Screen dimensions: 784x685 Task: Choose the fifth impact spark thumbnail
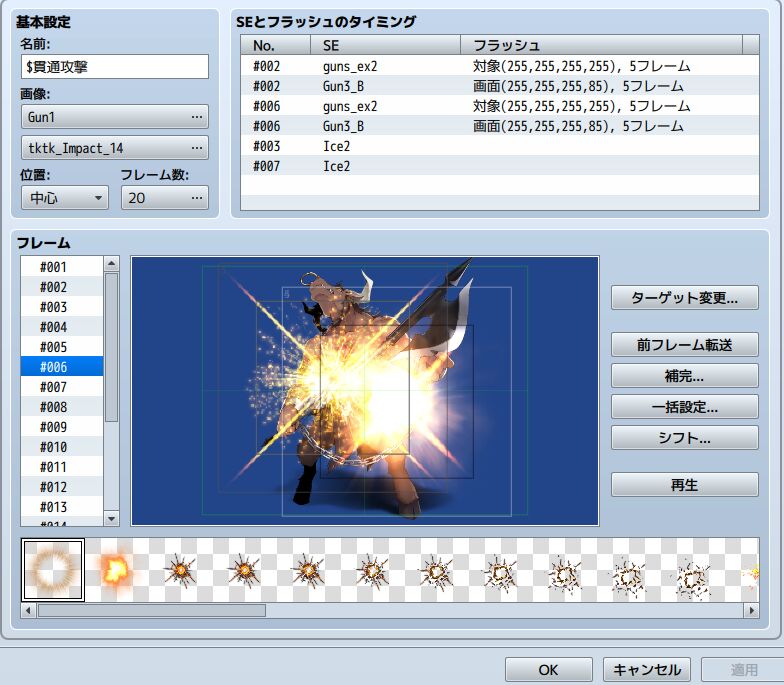(308, 570)
